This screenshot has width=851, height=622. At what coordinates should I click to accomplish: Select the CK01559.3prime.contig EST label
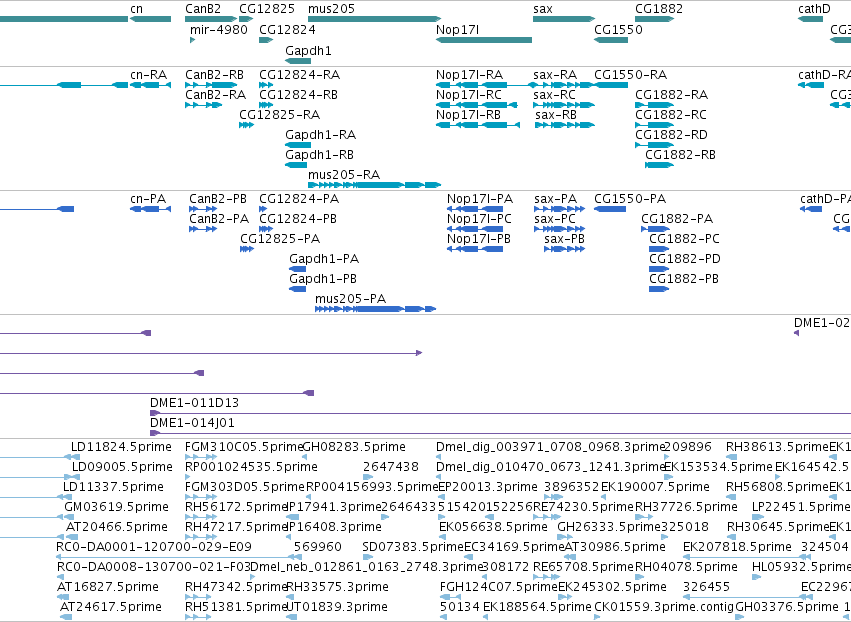(x=664, y=607)
